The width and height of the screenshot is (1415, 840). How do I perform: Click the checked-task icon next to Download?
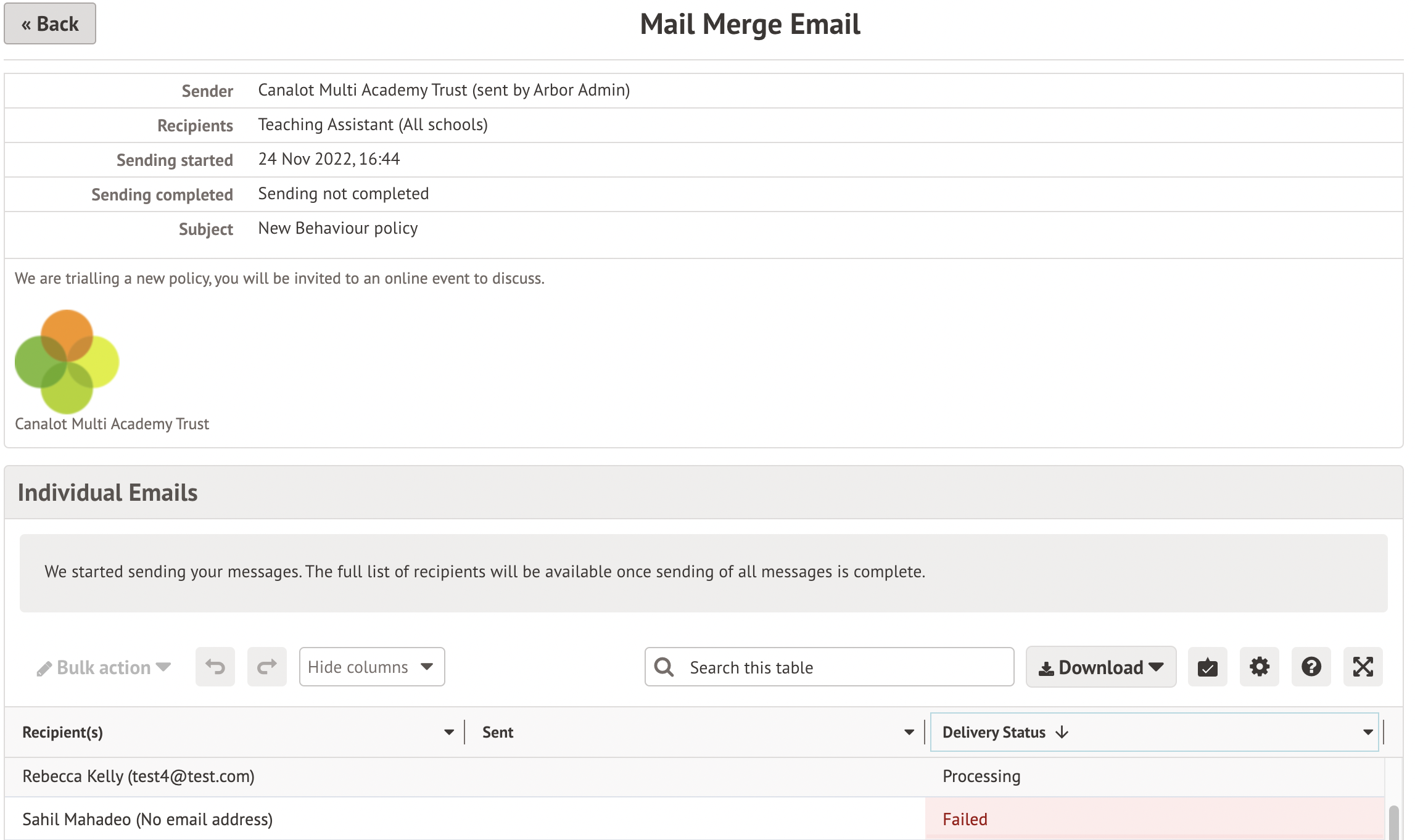point(1208,667)
